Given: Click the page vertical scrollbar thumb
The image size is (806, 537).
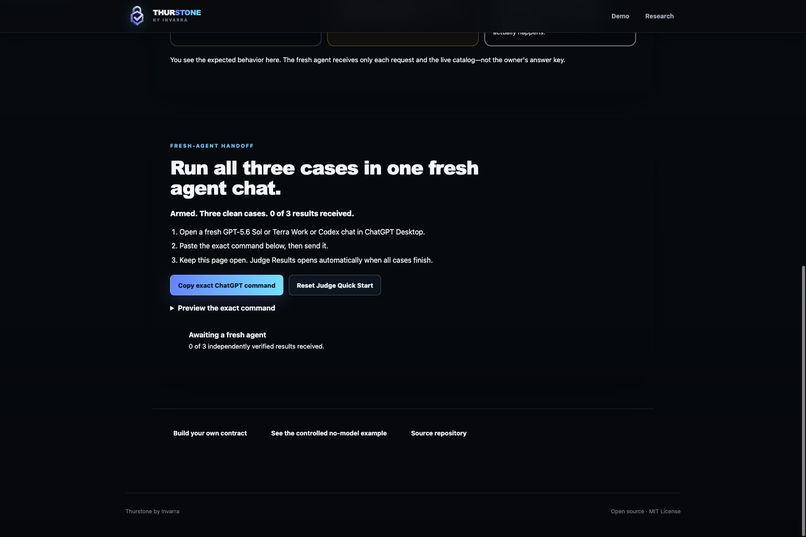Looking at the screenshot, I should pos(803,401).
